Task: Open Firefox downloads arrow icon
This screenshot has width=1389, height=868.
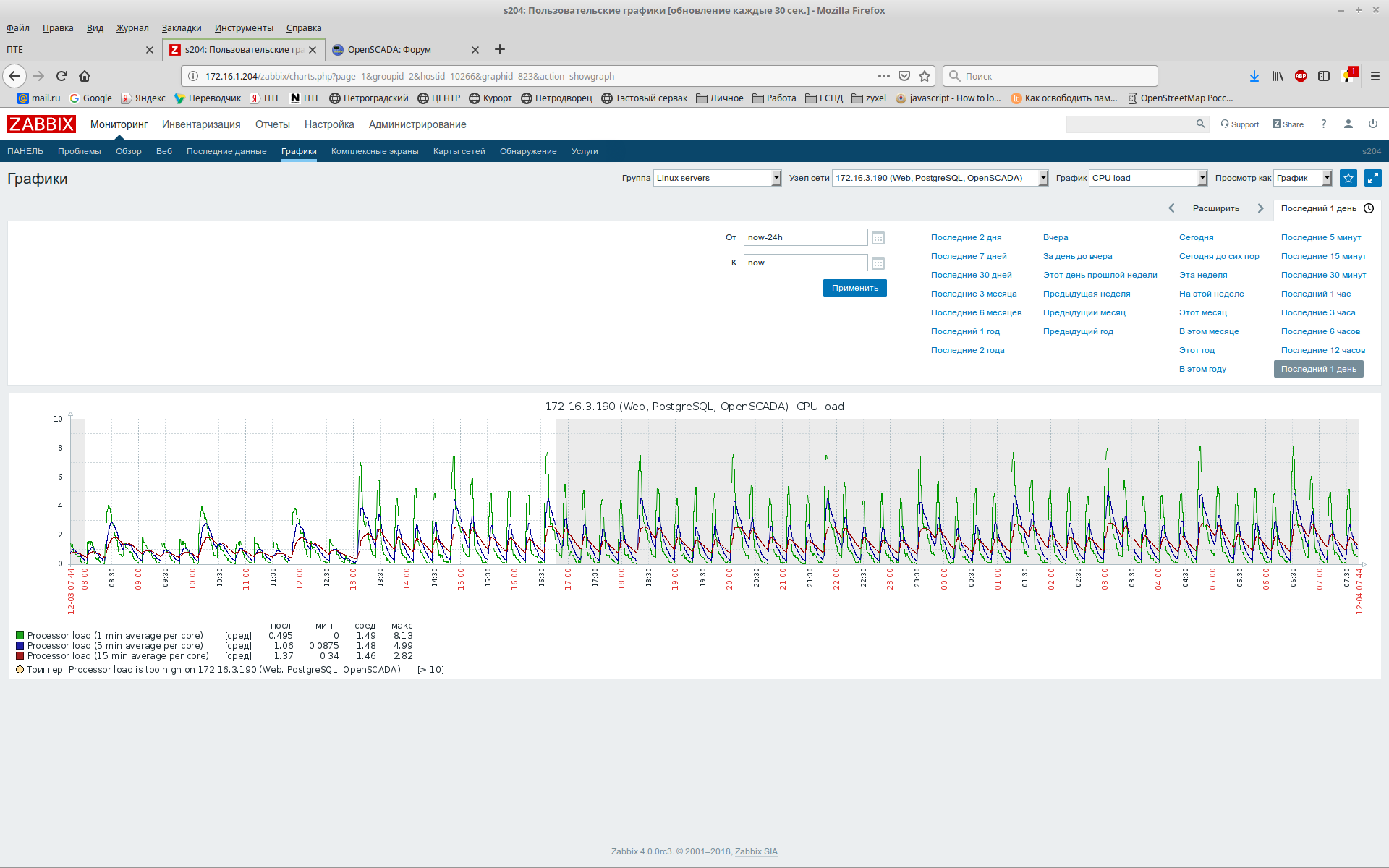Action: tap(1254, 76)
